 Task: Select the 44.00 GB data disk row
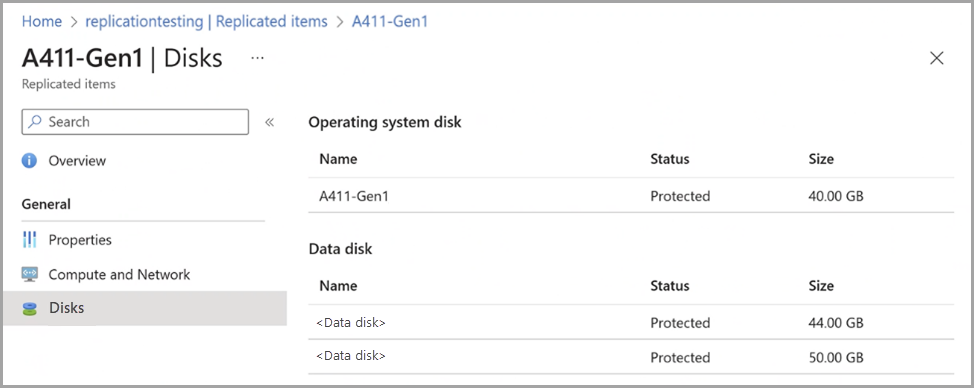[x=630, y=322]
